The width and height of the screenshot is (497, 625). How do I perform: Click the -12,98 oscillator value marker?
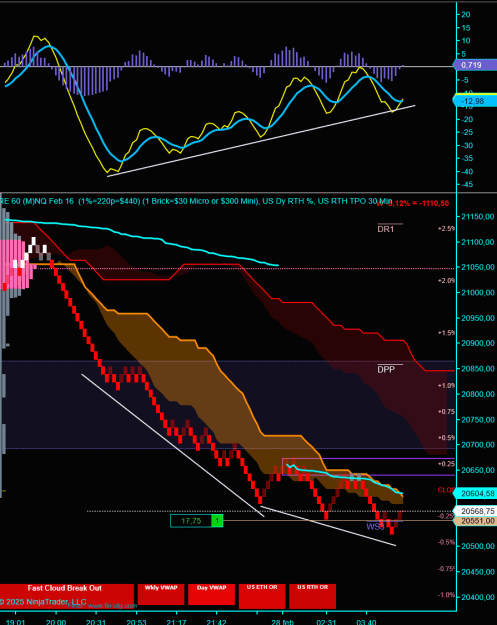tap(475, 101)
